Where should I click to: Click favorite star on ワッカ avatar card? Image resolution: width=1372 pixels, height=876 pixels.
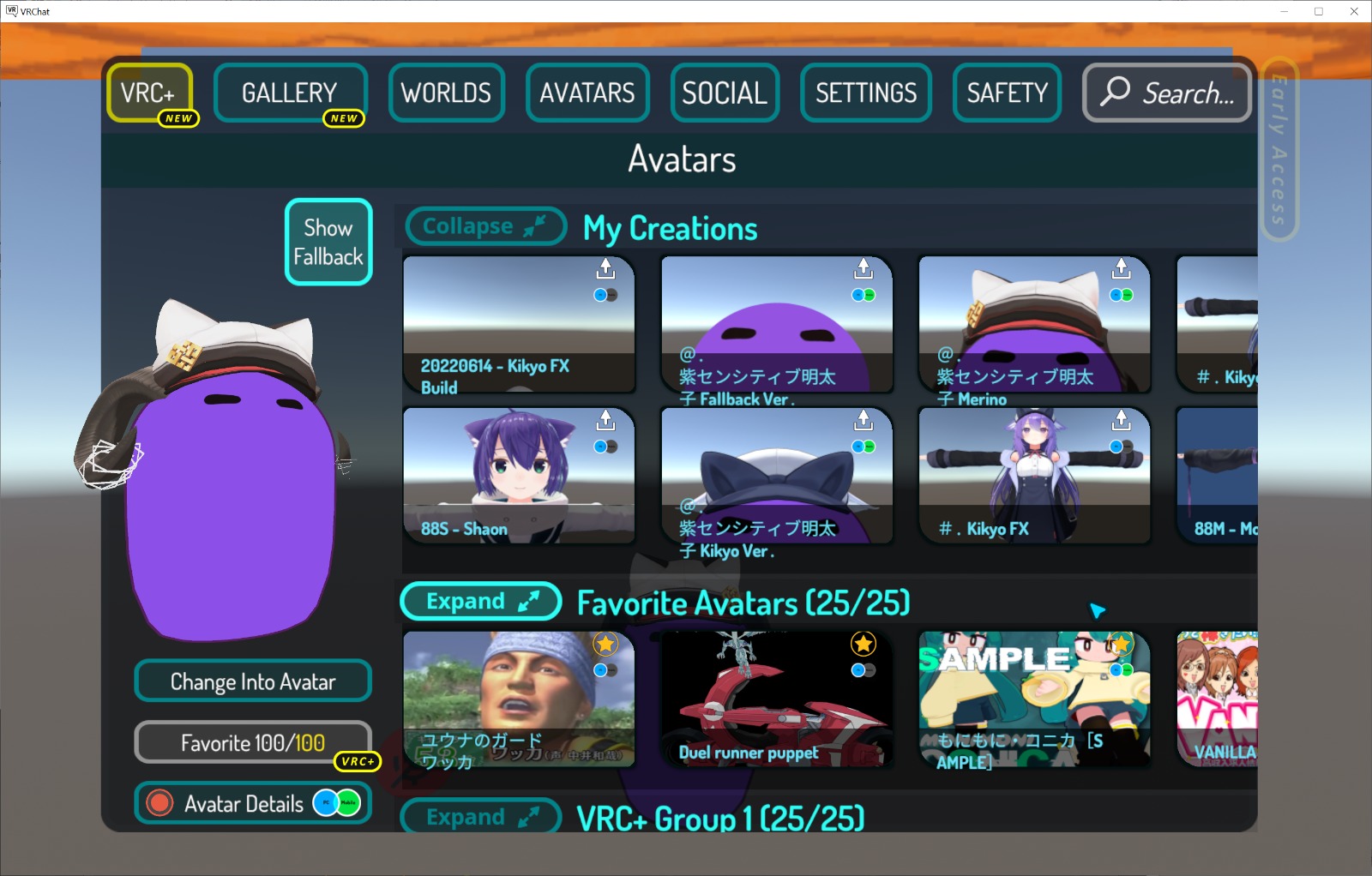(x=605, y=644)
